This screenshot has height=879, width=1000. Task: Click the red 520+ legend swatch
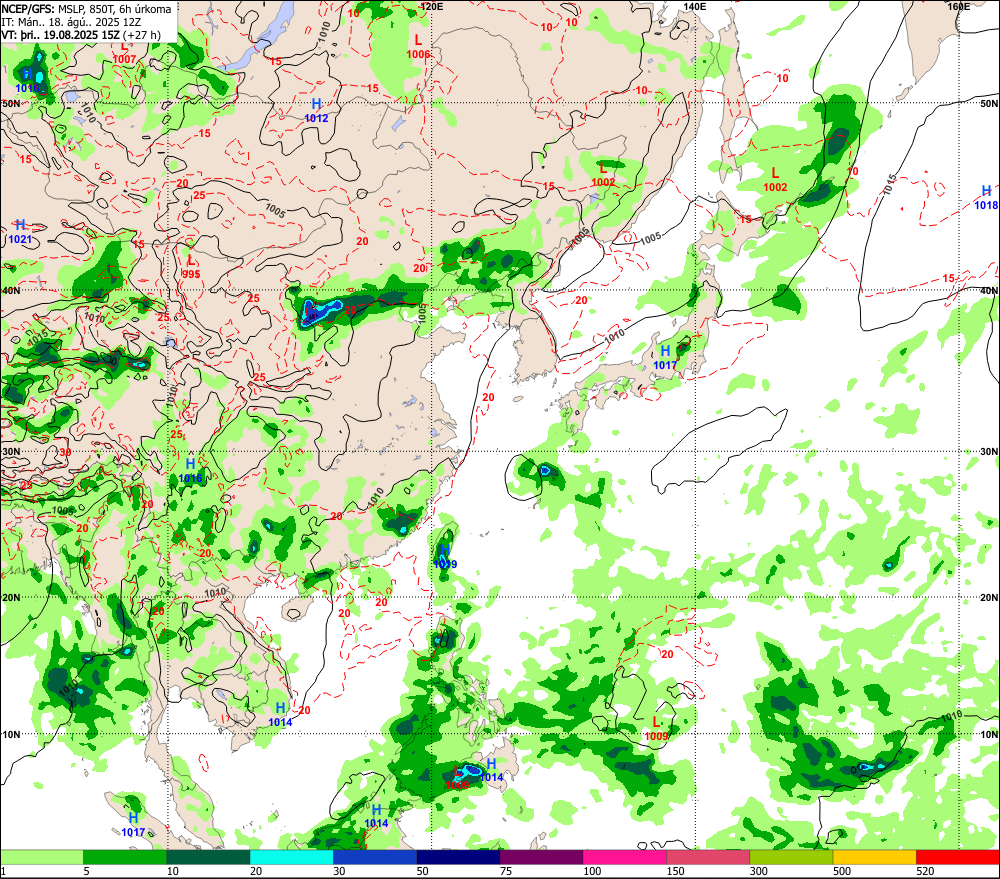pos(958,857)
